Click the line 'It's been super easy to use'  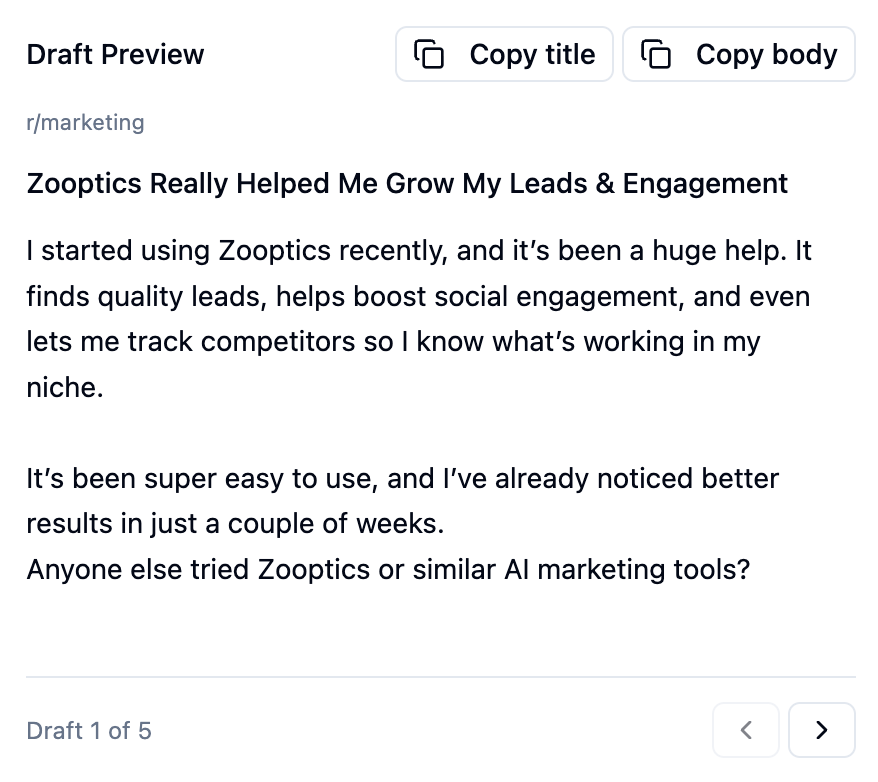402,478
